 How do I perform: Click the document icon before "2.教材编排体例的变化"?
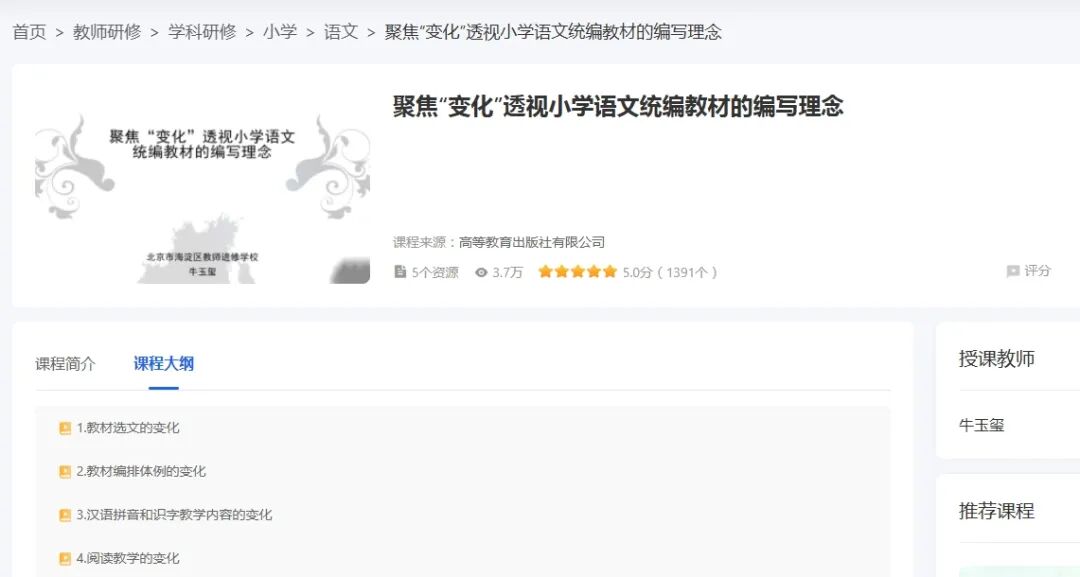coord(64,471)
